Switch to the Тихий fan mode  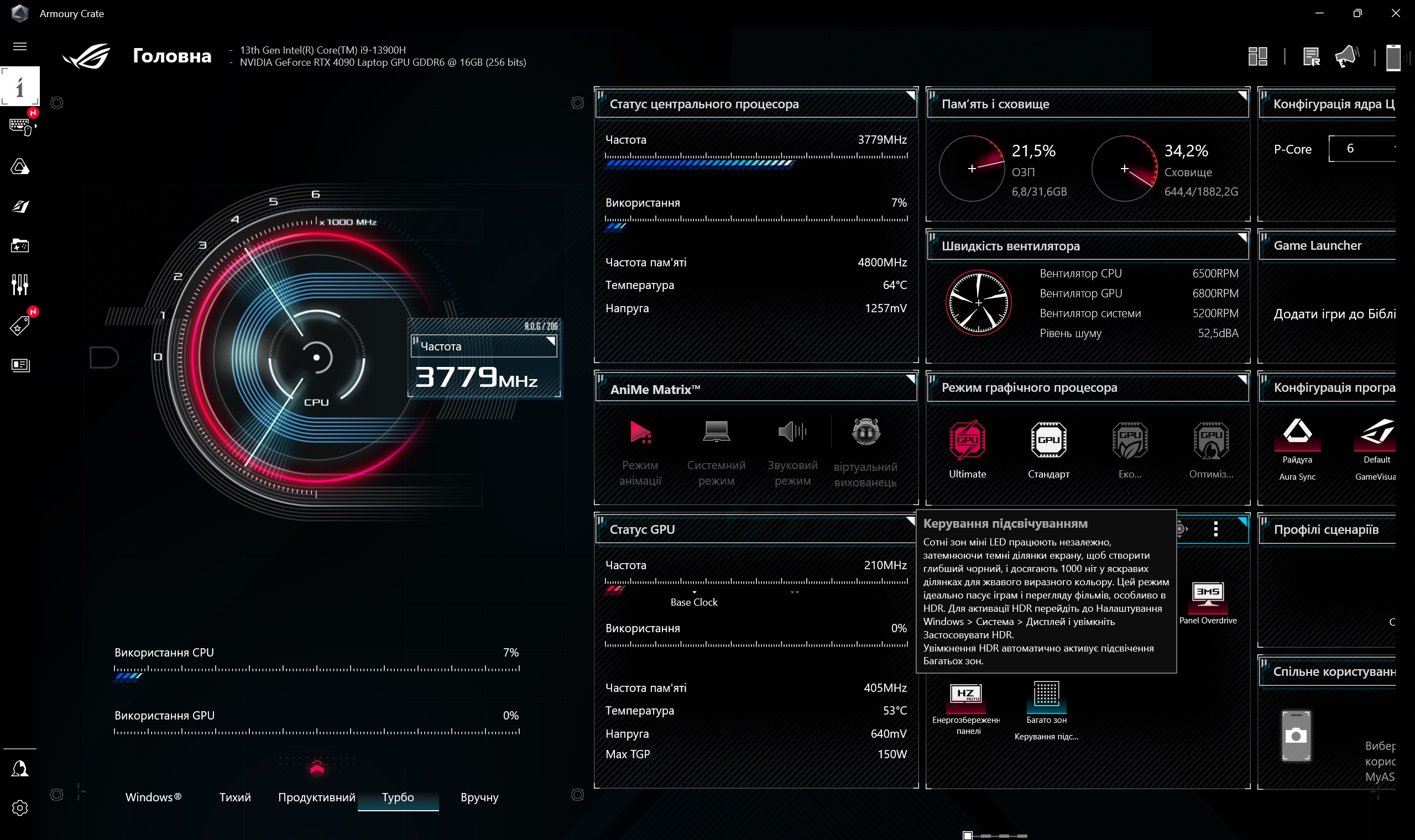235,797
